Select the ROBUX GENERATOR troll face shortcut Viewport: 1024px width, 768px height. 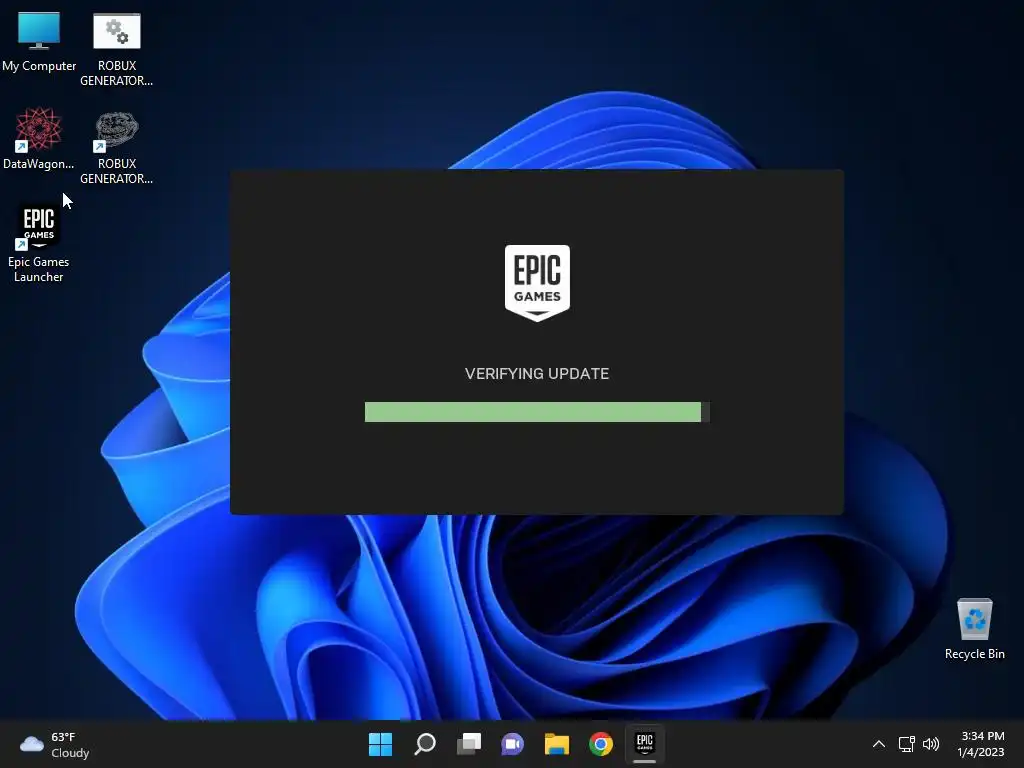[x=116, y=147]
